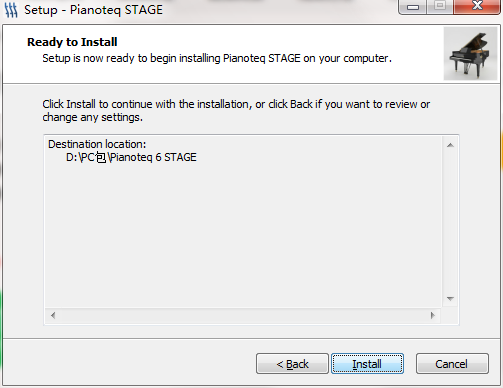Minimize the Setup window
This screenshot has height=388, width=503.
point(413,7)
